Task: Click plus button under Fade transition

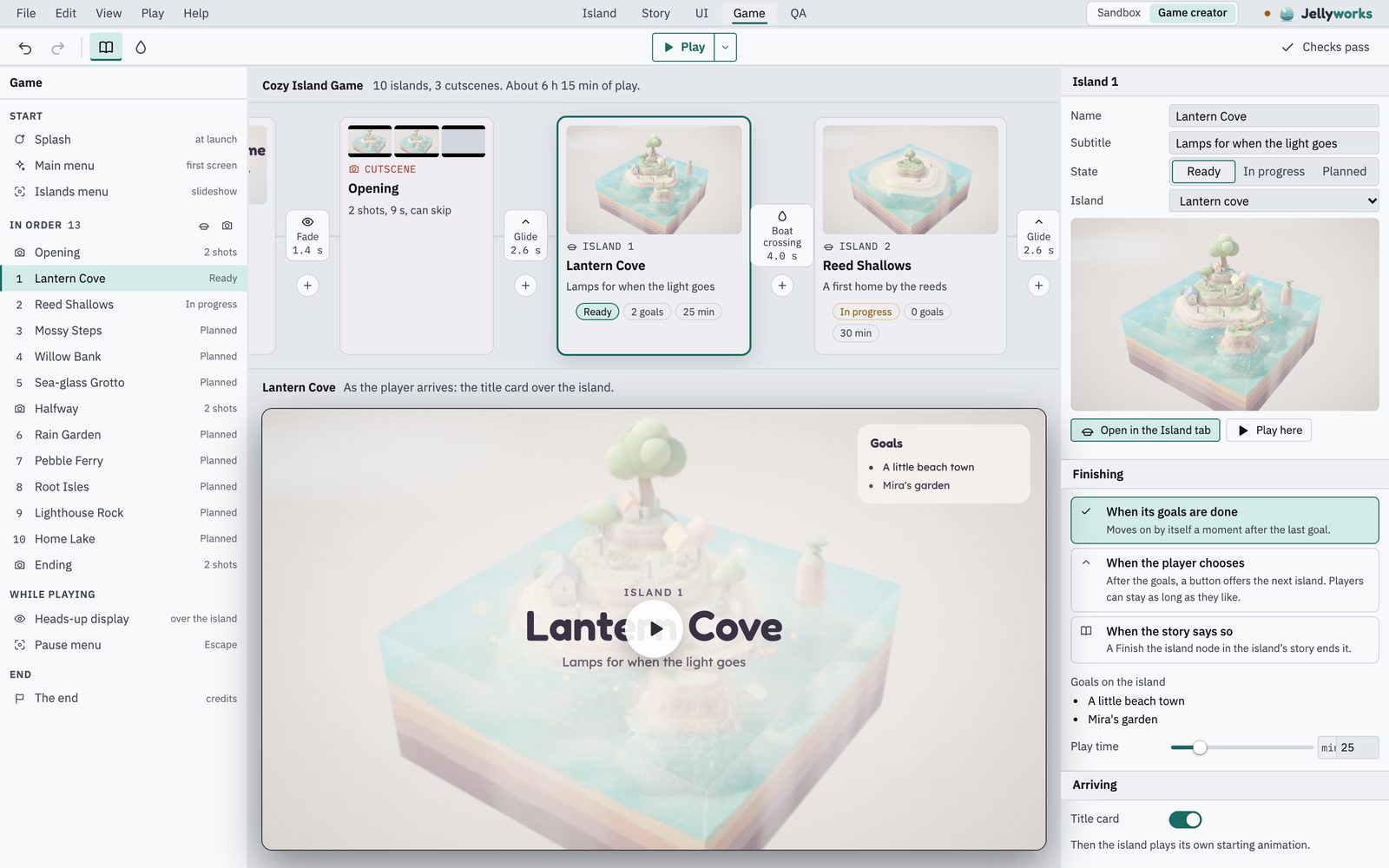Action: point(307,286)
